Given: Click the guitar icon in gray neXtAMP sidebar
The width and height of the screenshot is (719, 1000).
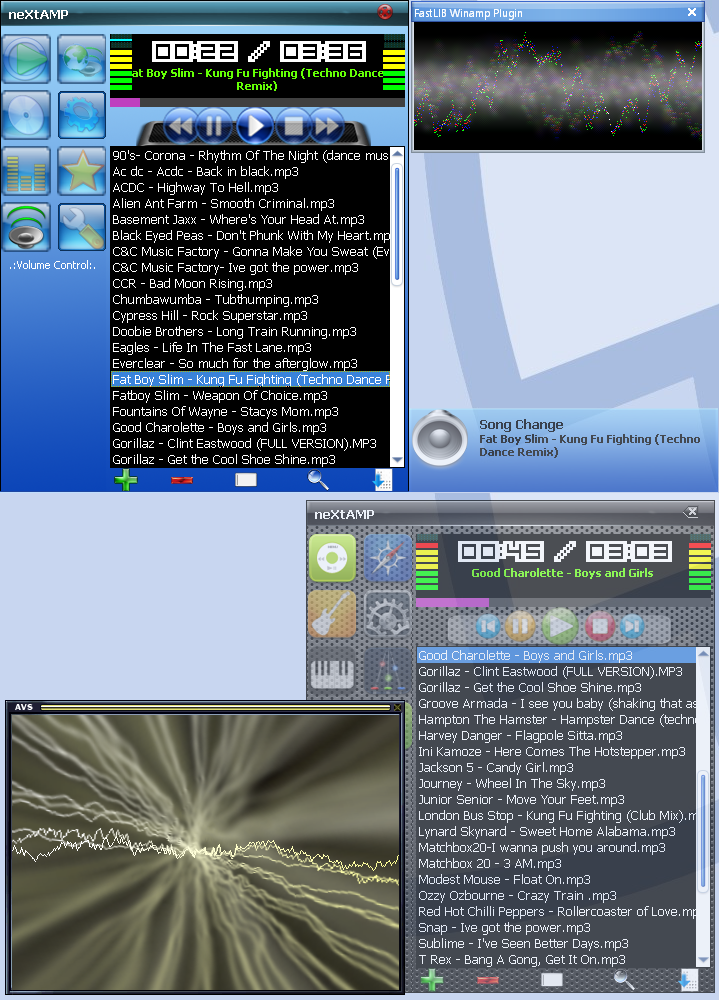Looking at the screenshot, I should pos(332,614).
